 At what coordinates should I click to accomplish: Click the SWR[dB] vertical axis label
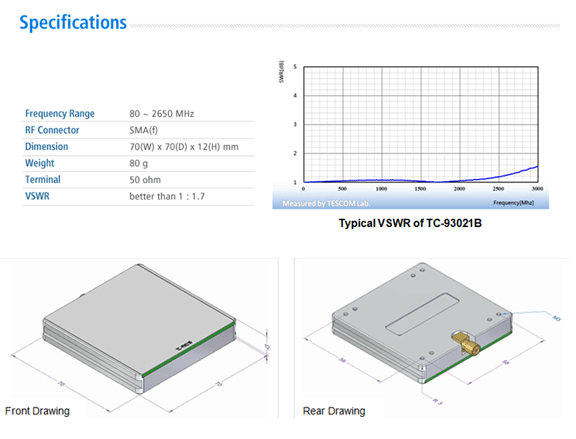click(x=281, y=72)
